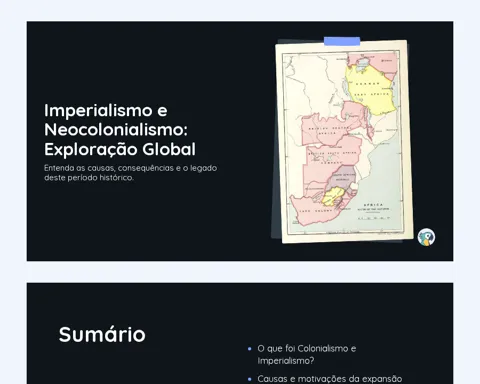
Task: Click the bullet dot before 'Causas e motivações'
Action: 250,379
